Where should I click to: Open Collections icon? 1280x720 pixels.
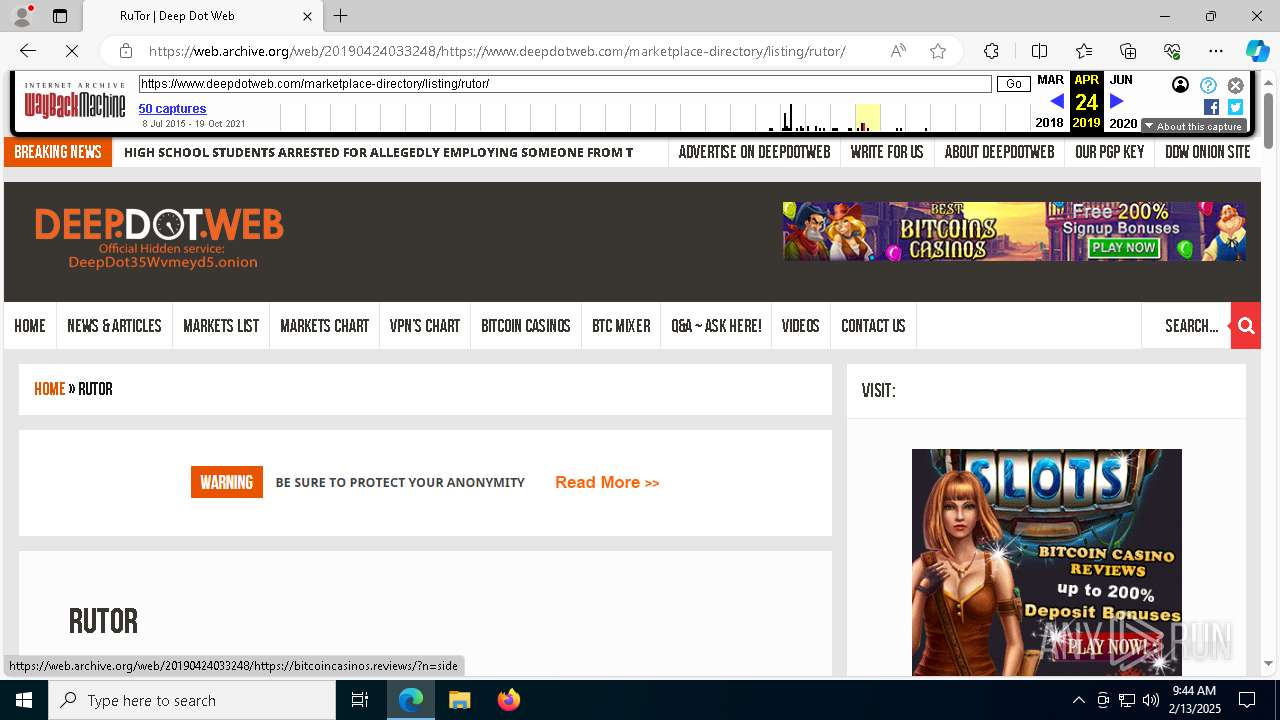point(1128,51)
